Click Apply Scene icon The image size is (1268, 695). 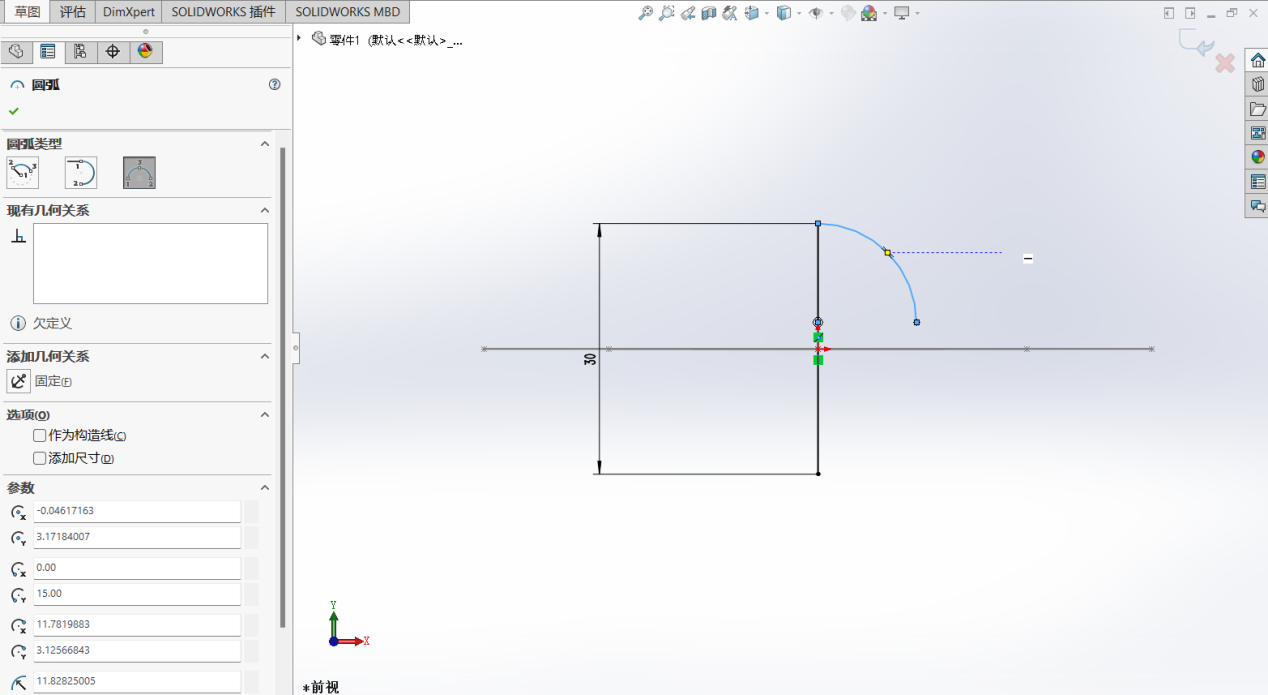tap(869, 13)
